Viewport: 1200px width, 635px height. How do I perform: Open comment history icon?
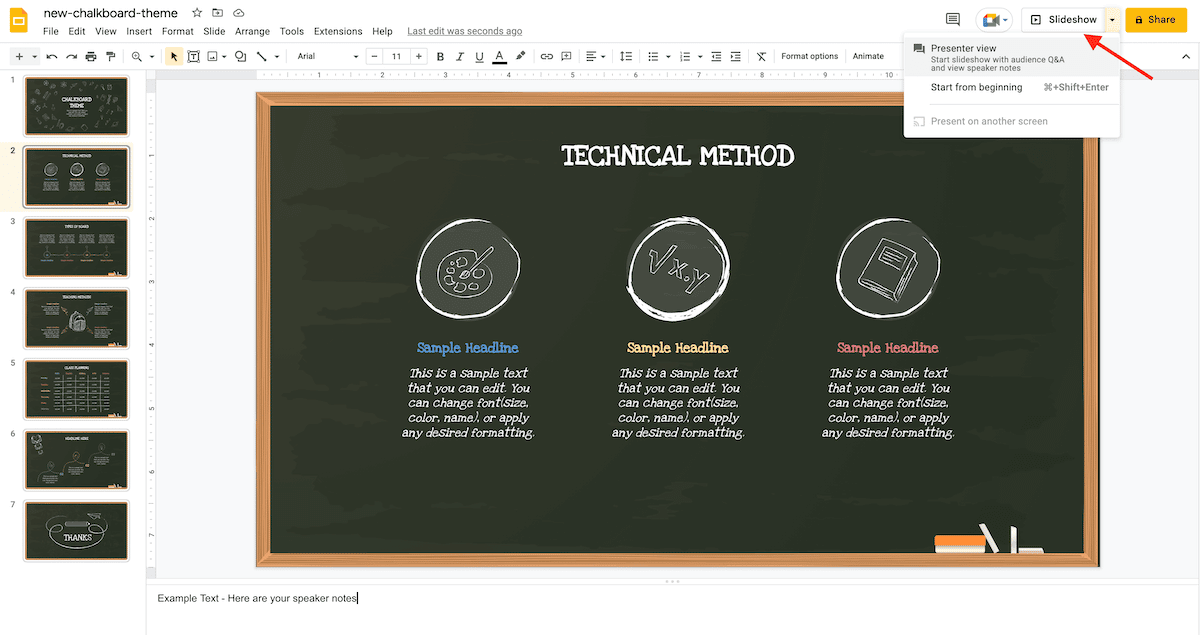(952, 20)
